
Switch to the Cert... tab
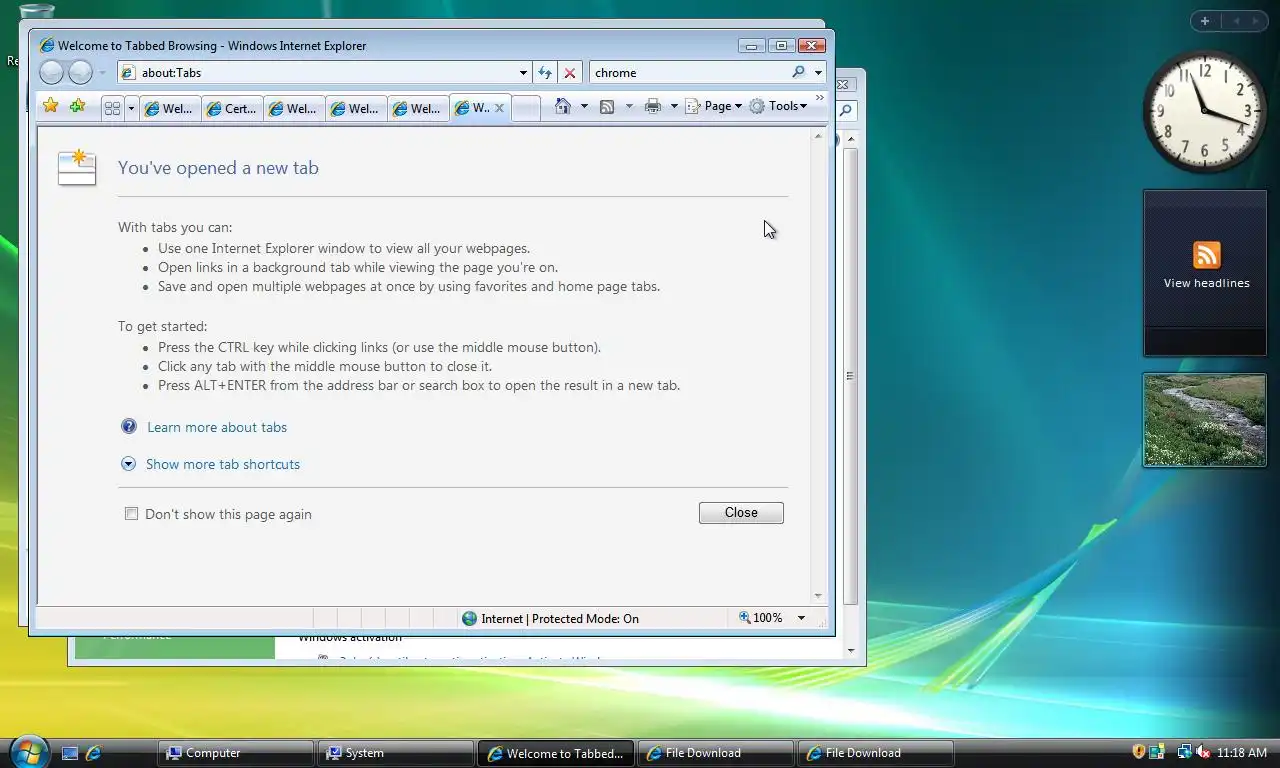(231, 109)
